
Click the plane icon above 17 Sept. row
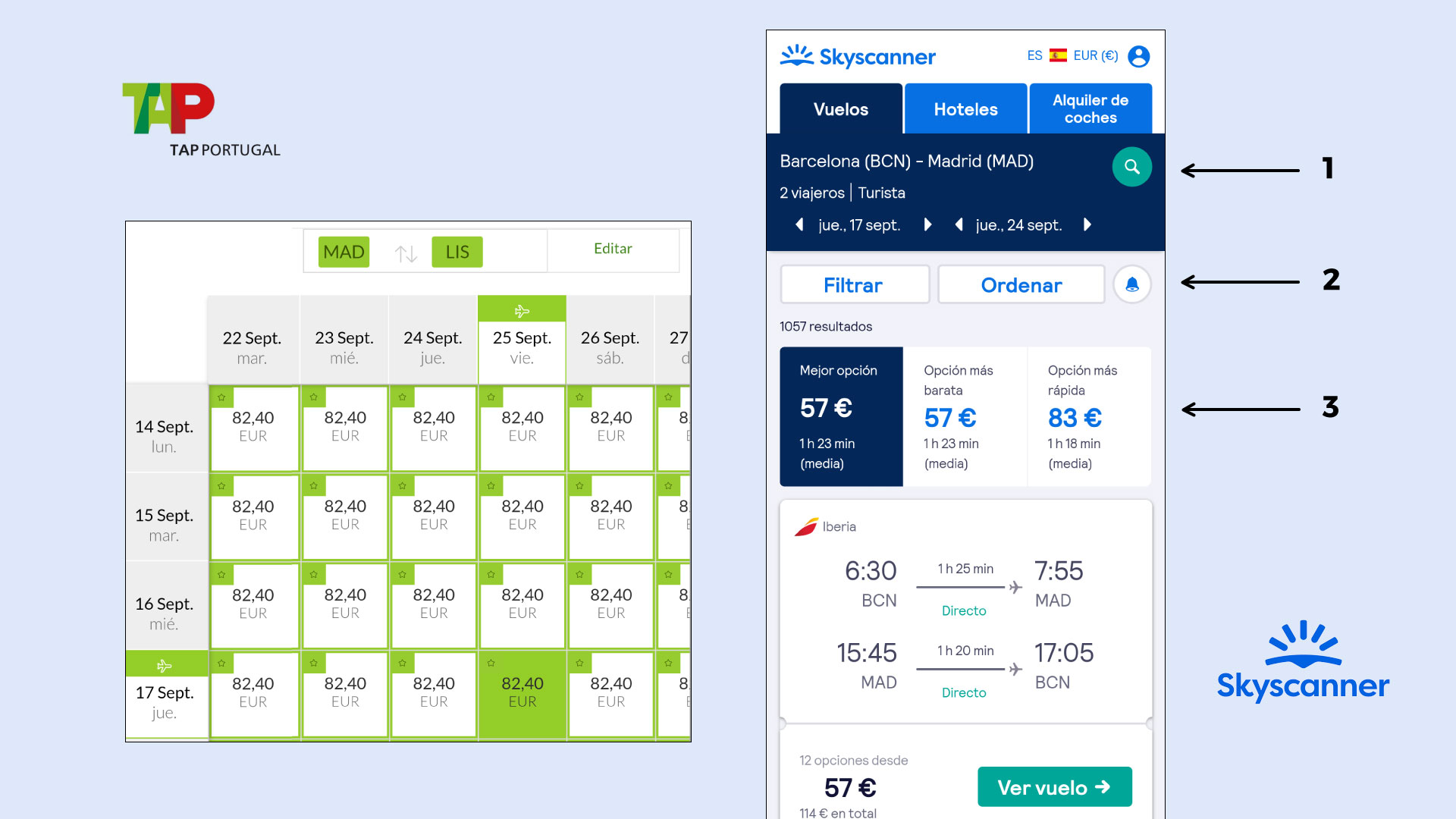[164, 666]
